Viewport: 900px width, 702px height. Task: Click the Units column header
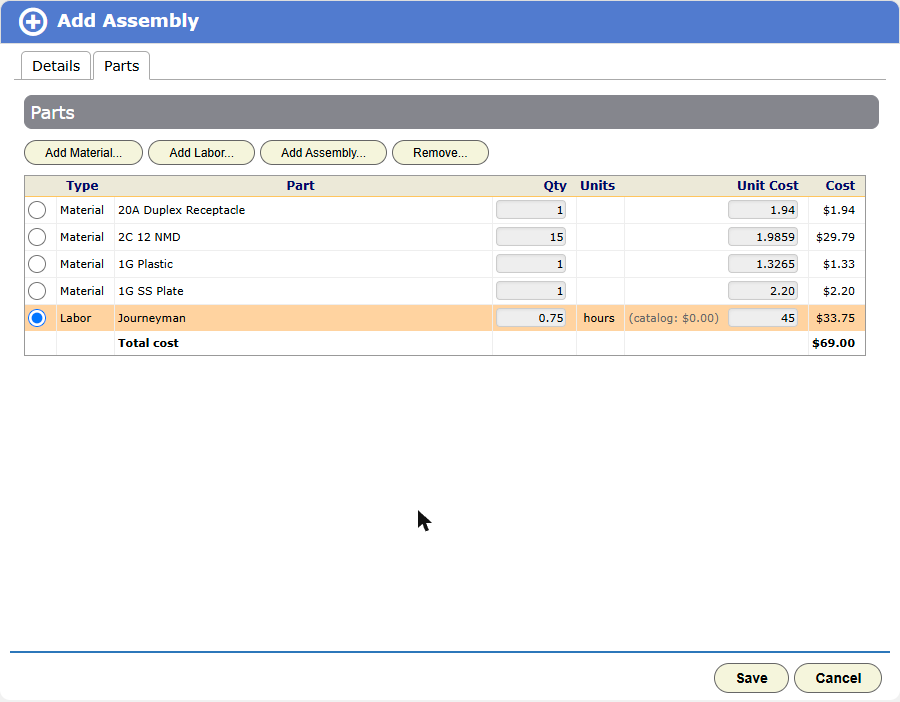point(598,186)
